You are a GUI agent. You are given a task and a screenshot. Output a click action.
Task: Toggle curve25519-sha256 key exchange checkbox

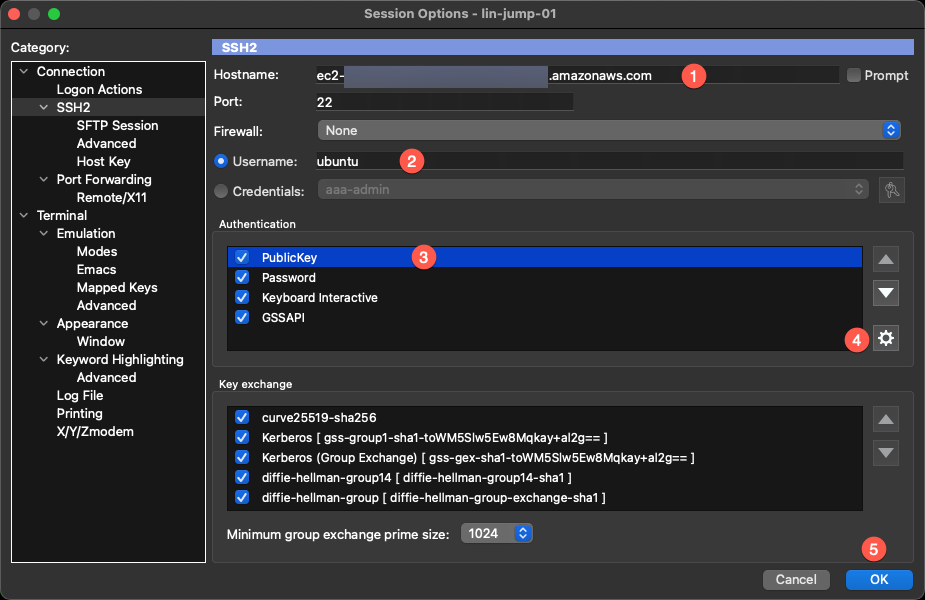point(242,418)
